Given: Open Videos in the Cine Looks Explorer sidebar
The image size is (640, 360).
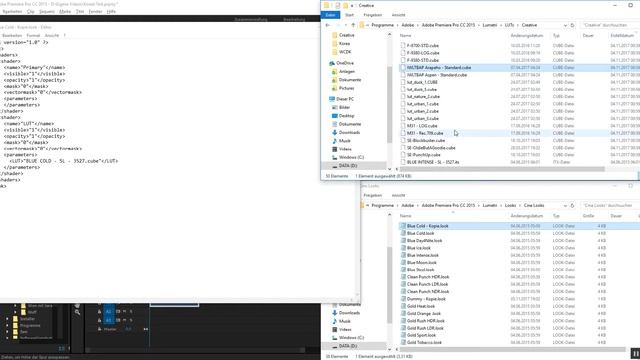Looking at the screenshot, I should 345,329.
